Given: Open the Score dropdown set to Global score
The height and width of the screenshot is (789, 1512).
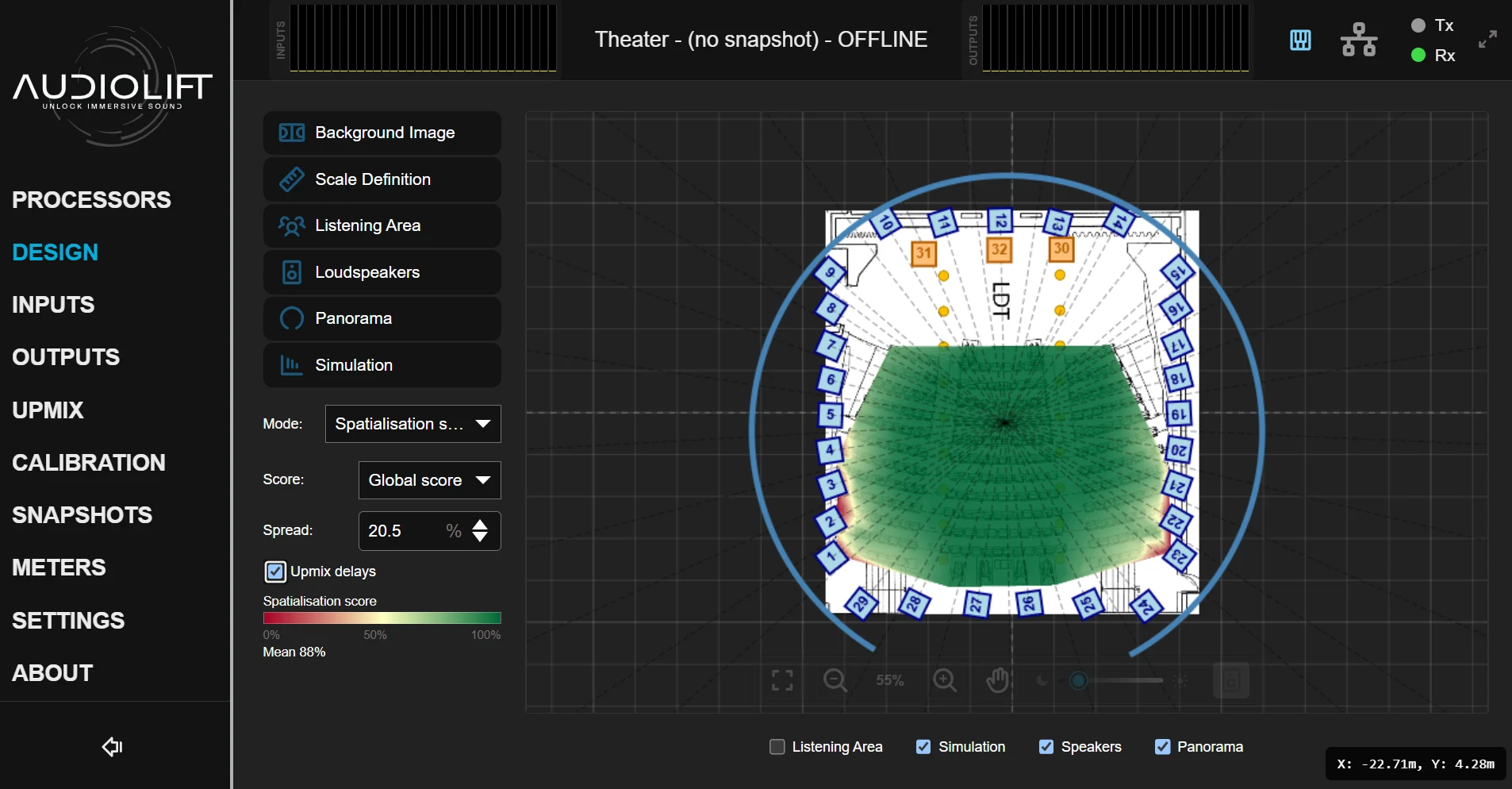Looking at the screenshot, I should [429, 480].
